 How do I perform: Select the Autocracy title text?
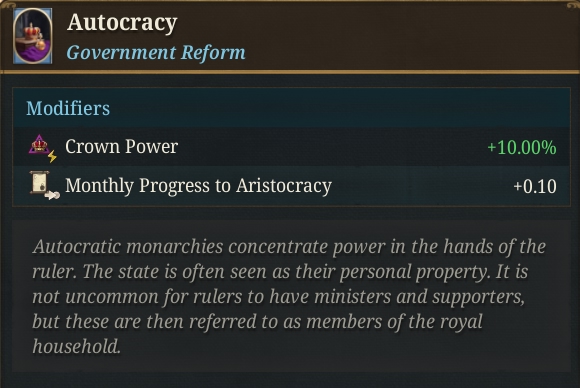(x=122, y=23)
